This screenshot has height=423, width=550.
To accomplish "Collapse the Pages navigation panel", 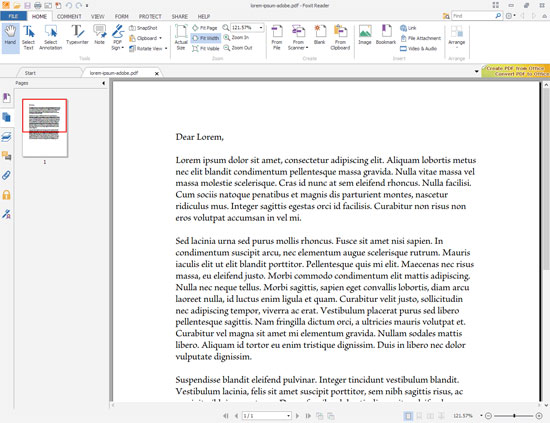I will [103, 83].
